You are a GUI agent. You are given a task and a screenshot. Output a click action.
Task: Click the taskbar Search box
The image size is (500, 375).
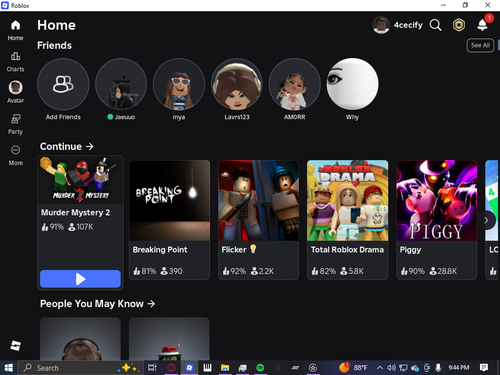[81, 368]
